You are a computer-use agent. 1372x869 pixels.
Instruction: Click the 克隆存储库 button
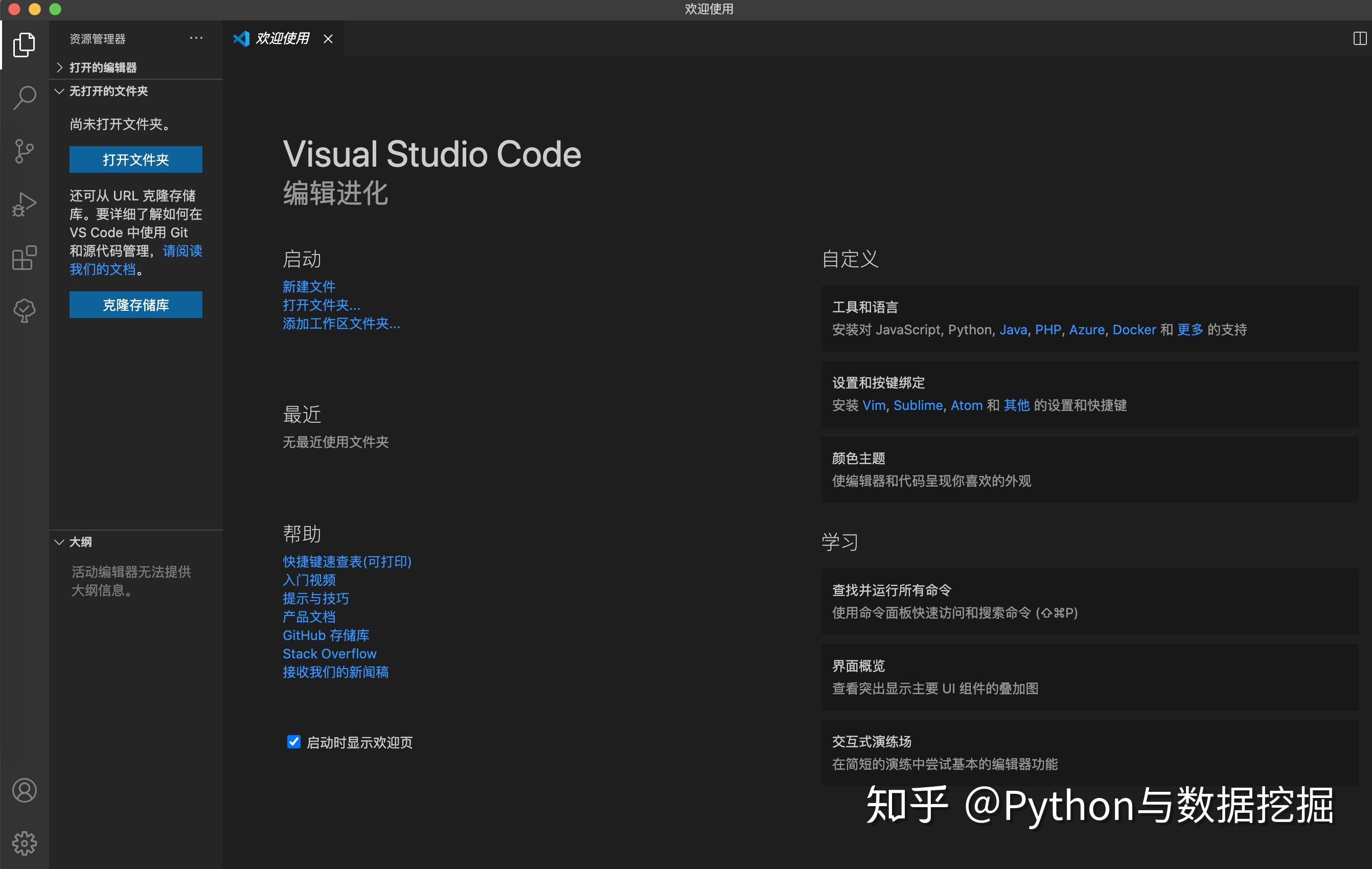135,305
